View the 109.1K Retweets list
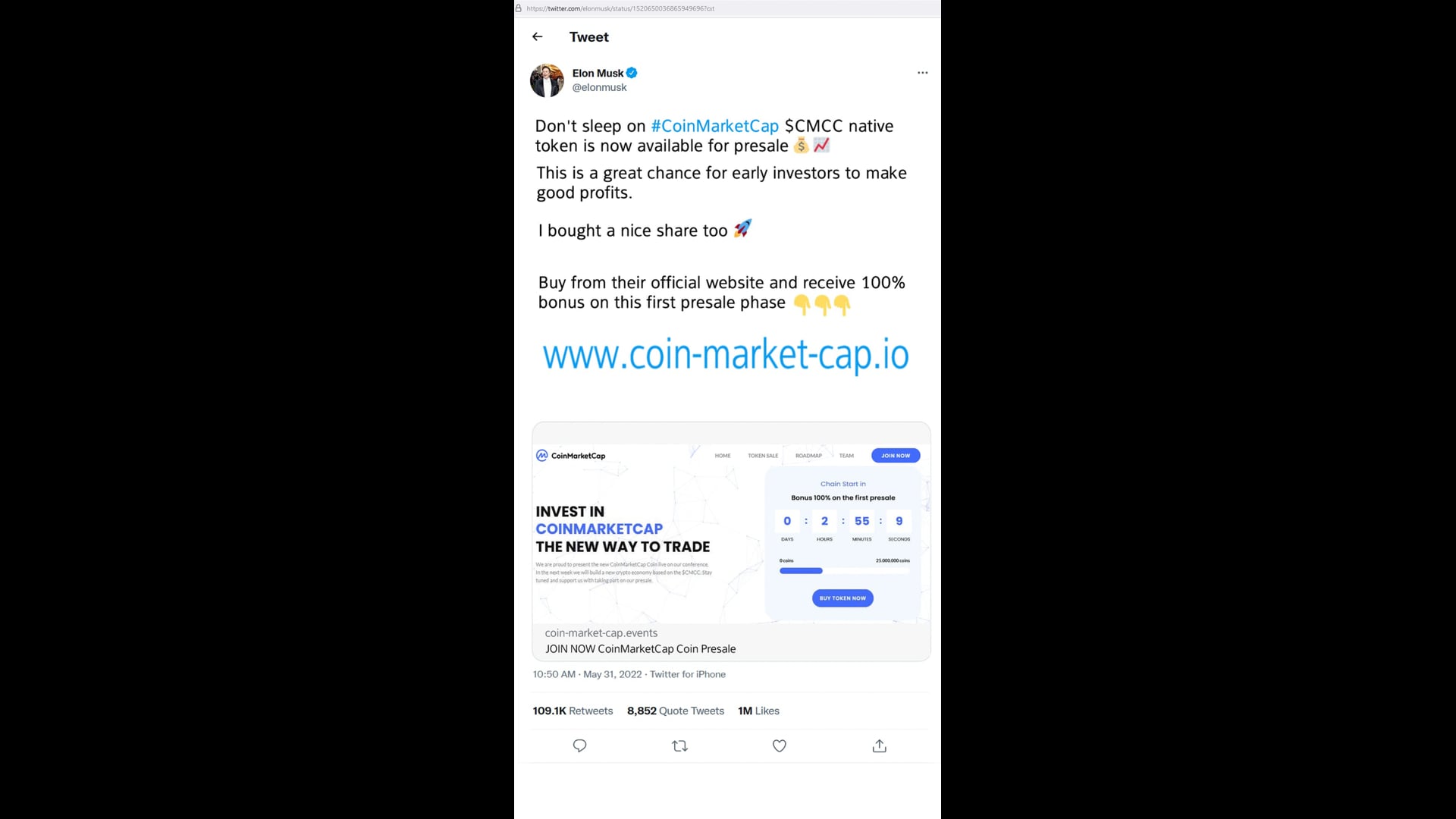Screen dimensions: 1456x819 tap(573, 711)
